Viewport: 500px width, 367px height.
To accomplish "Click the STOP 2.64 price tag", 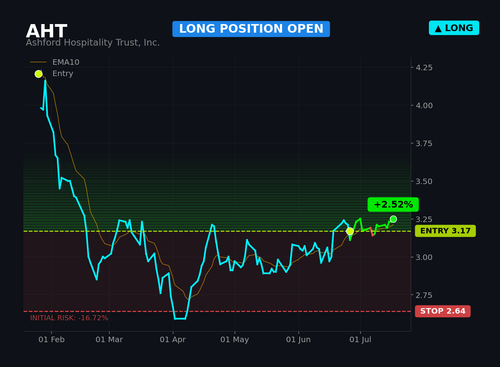I will point(443,311).
